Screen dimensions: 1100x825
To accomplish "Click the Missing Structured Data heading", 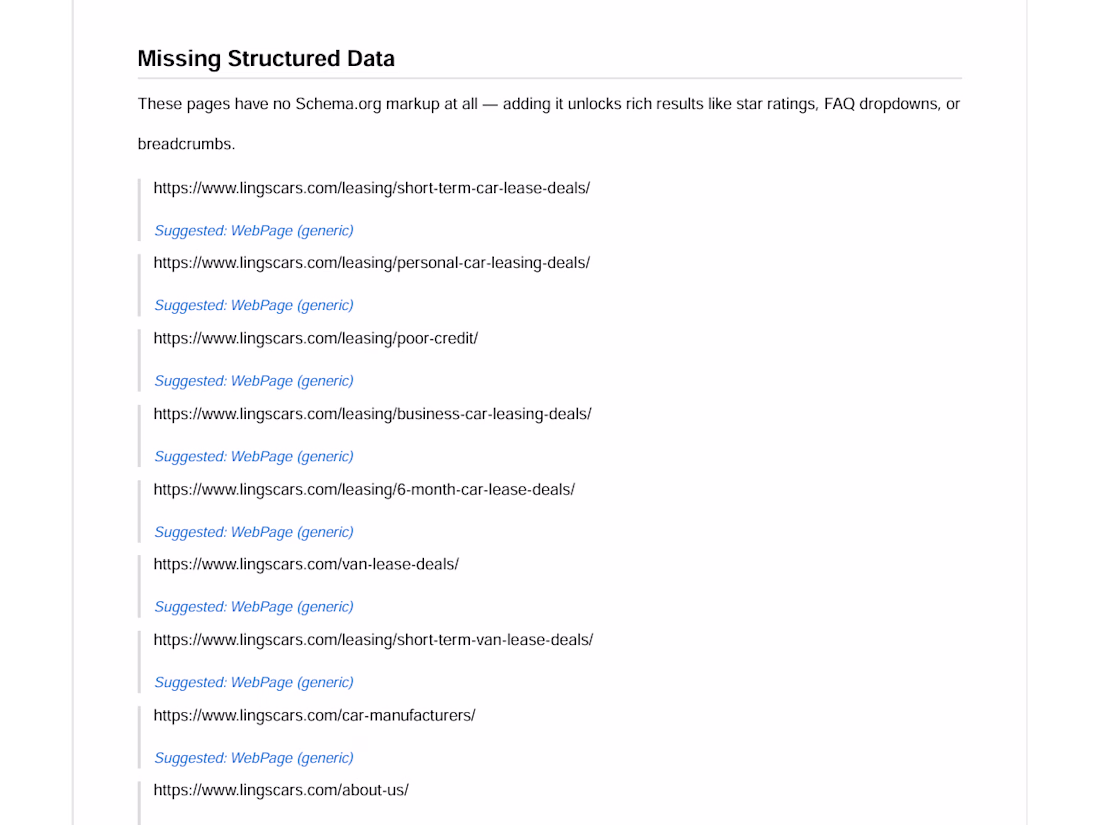I will click(x=266, y=58).
